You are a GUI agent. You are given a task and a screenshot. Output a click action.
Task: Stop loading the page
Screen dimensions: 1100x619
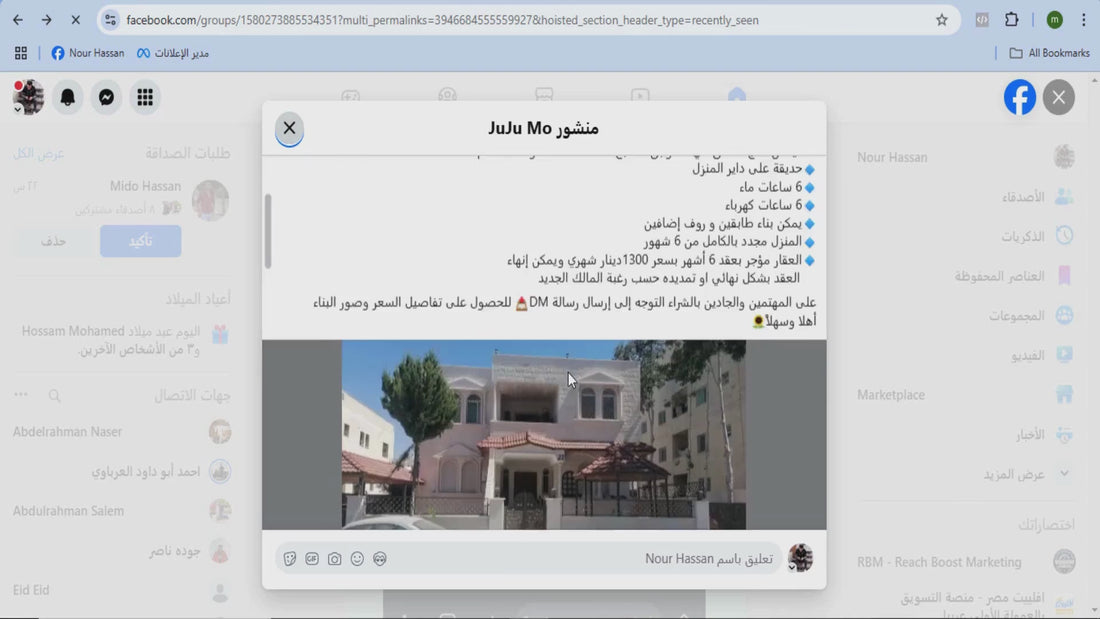click(75, 20)
